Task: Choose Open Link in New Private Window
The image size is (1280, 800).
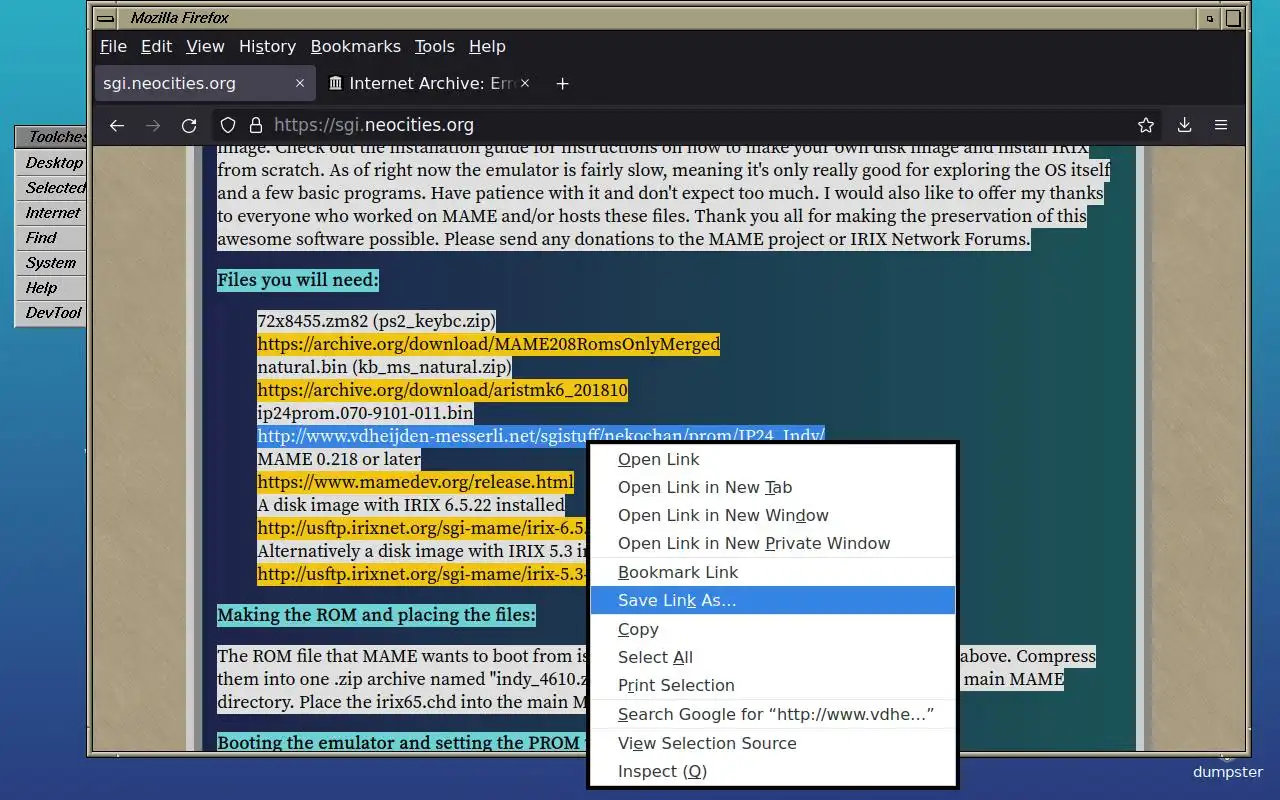Action: pos(772,544)
